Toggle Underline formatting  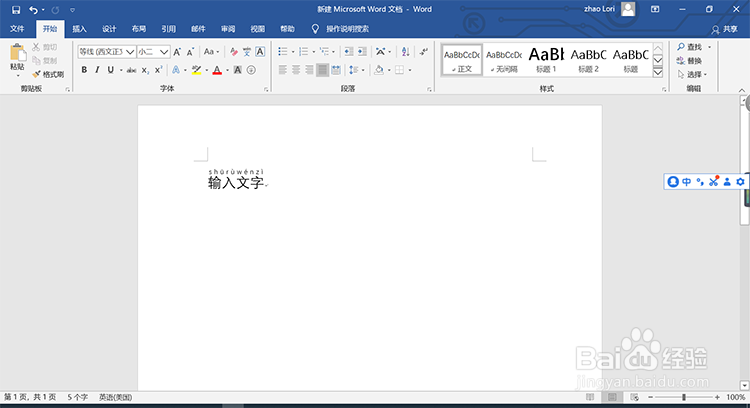pyautogui.click(x=110, y=70)
